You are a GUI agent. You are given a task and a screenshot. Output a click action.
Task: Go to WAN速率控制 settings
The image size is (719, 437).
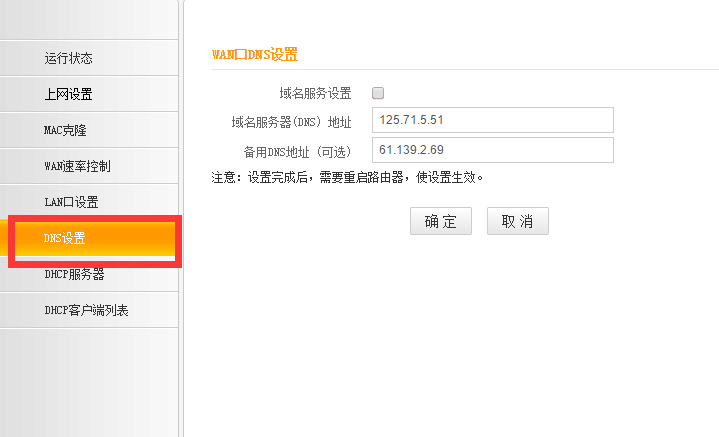coord(89,166)
